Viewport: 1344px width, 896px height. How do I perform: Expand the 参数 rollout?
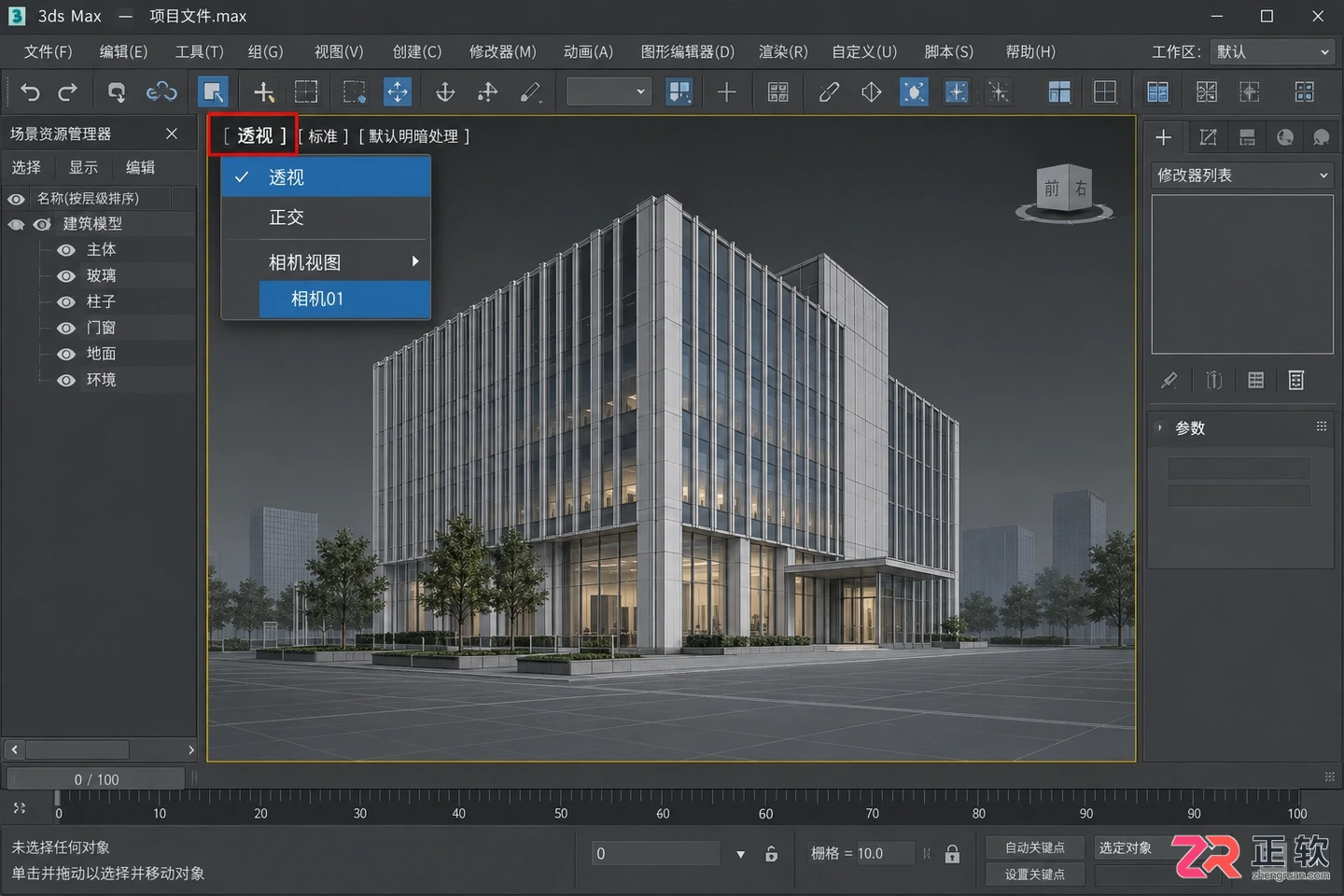coord(1160,427)
